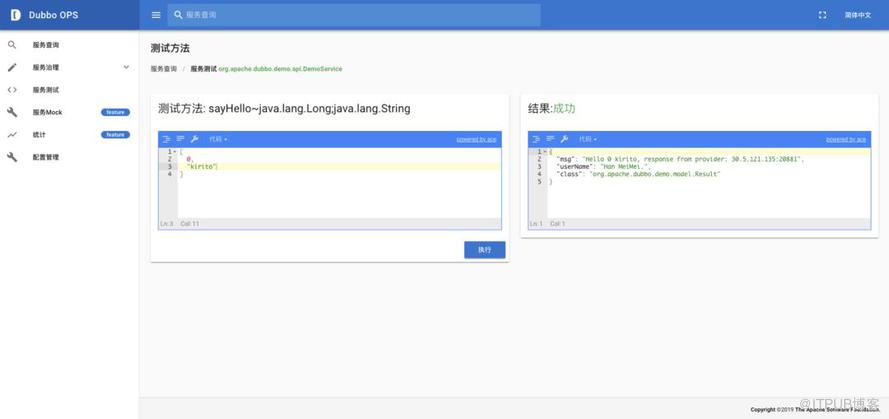Click org.apache.dubbo.demo.api.DemoService breadcrumb text
This screenshot has width=889, height=419.
tap(280, 69)
